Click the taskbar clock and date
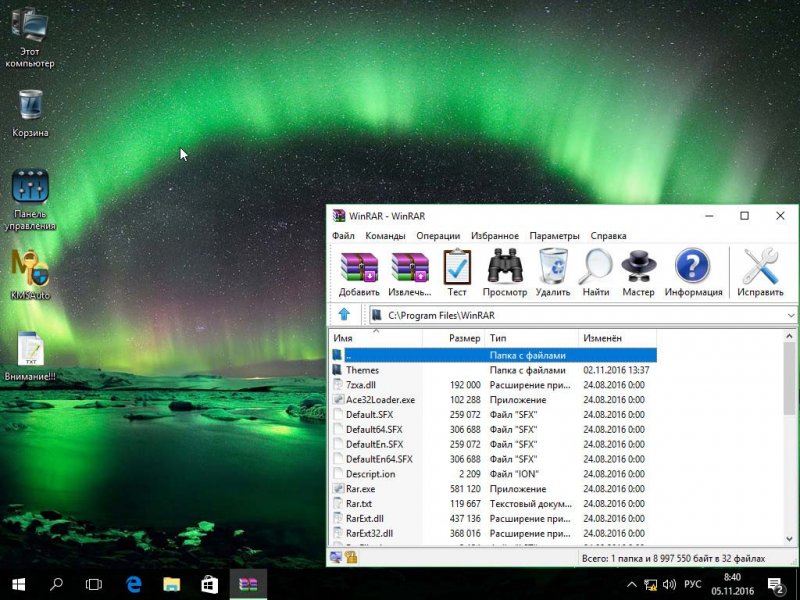The width and height of the screenshot is (800, 600). 732,585
